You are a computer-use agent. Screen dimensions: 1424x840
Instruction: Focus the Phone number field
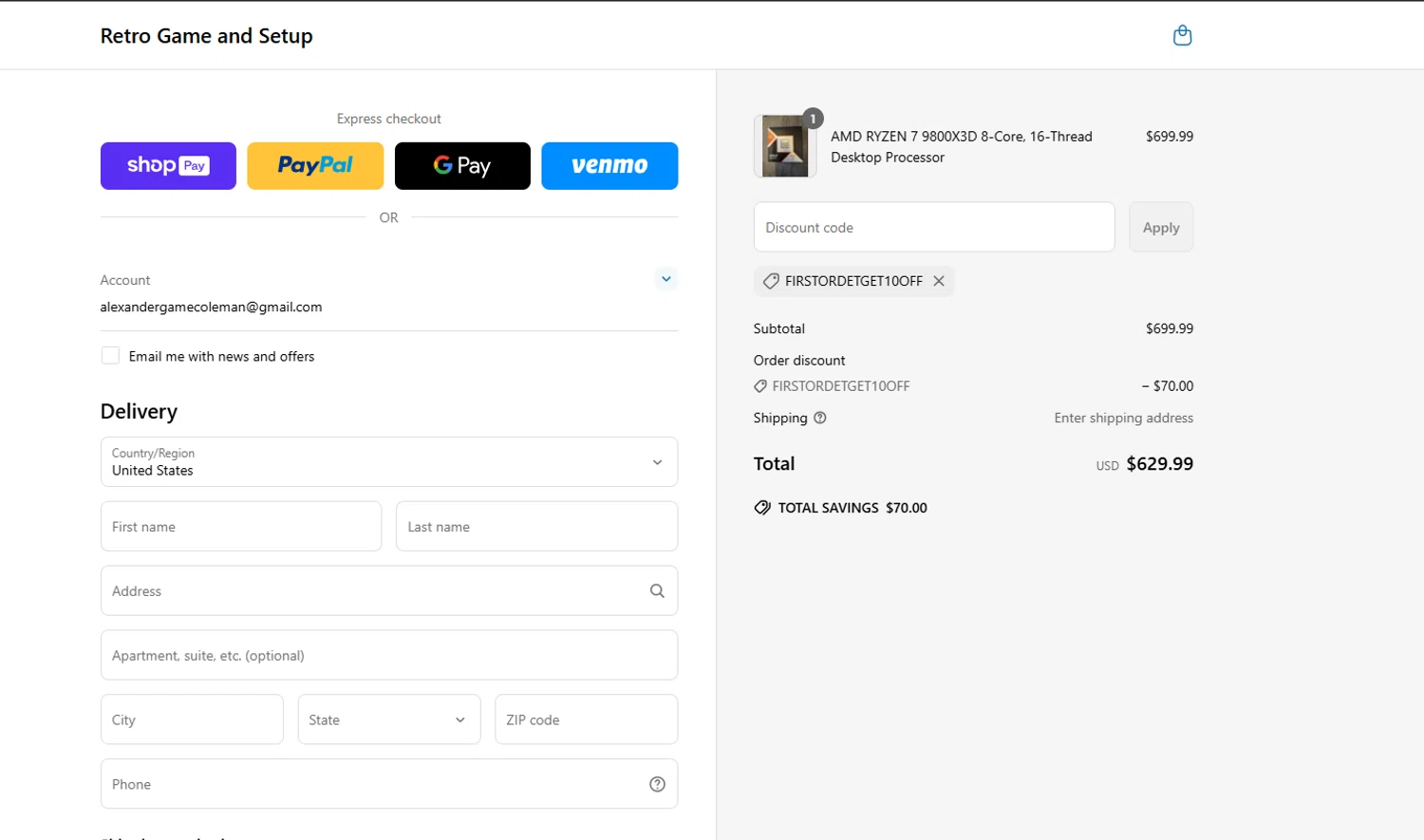click(x=389, y=784)
